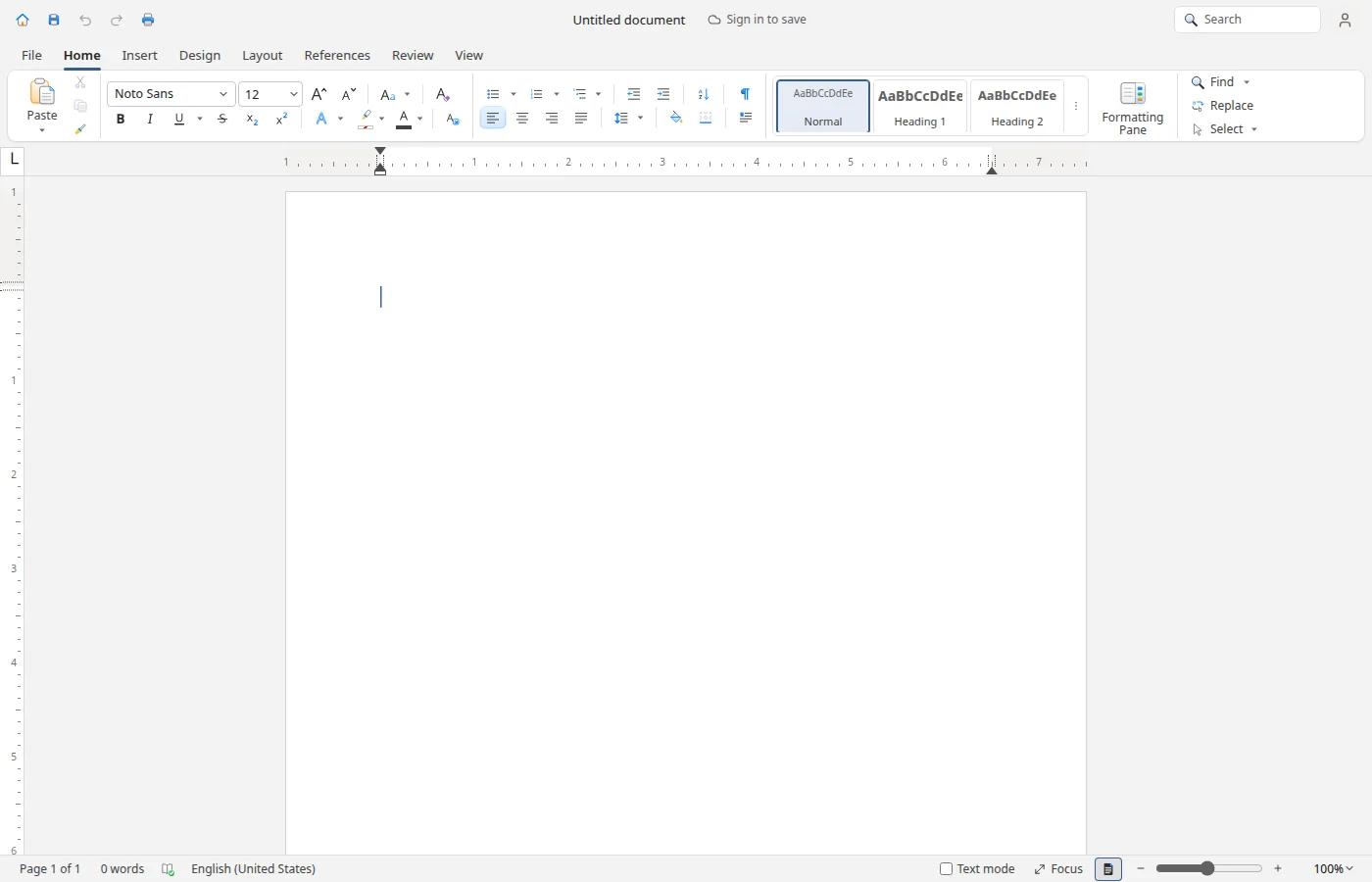
Task: Switch to the Insert tab
Action: click(x=140, y=56)
